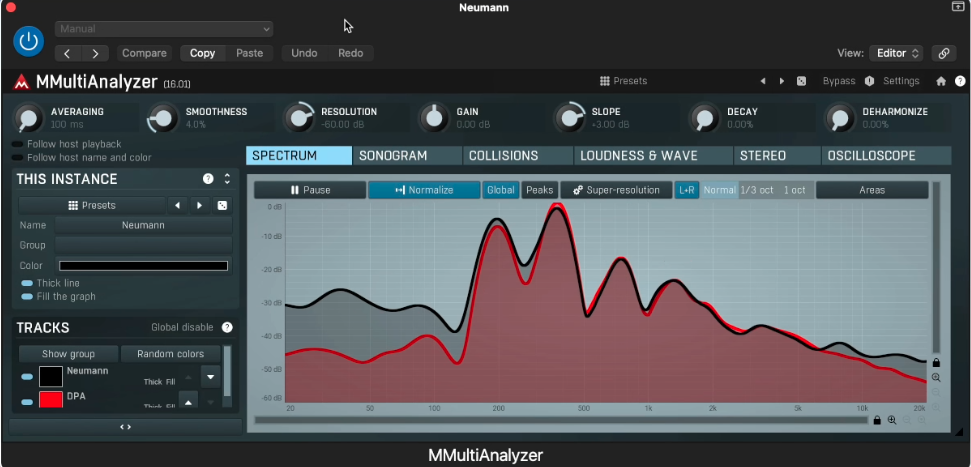This screenshot has width=971, height=467.
Task: Open the Oscilloscope tab
Action: tap(886, 155)
